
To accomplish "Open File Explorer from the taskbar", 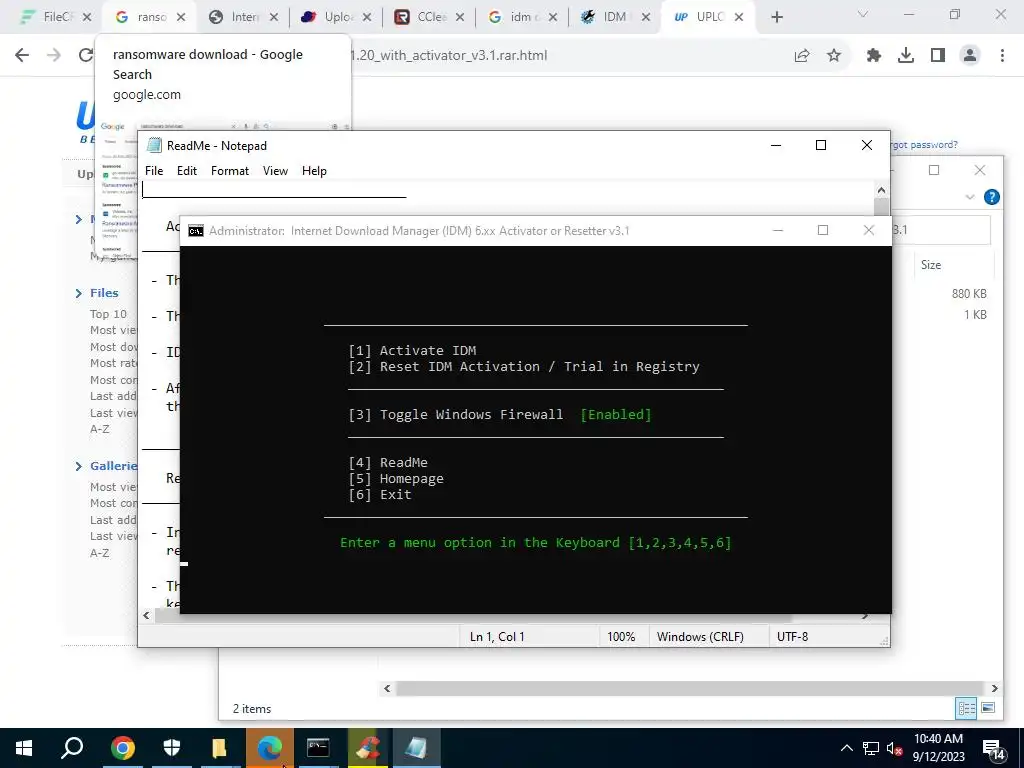I will click(219, 748).
